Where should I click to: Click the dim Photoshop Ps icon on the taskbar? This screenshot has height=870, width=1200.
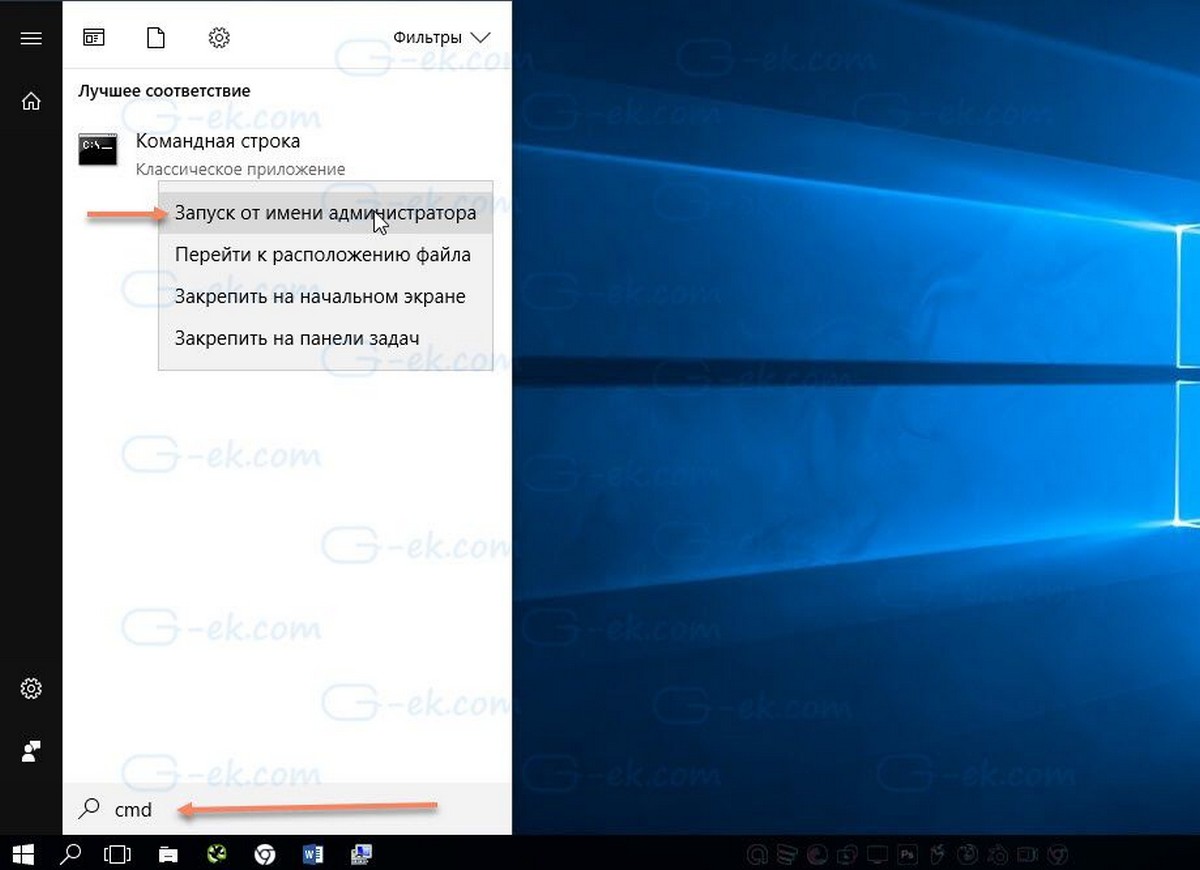coord(908,855)
